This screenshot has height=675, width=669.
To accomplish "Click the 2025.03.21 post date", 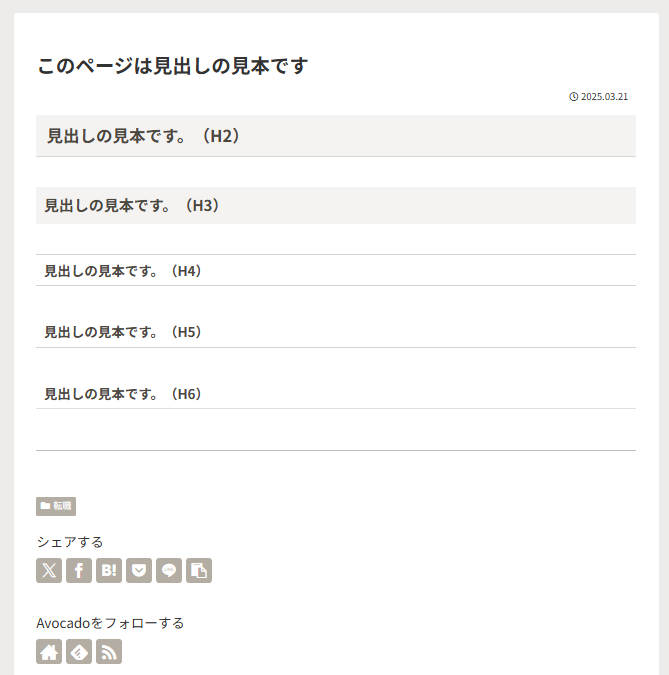I will click(604, 97).
